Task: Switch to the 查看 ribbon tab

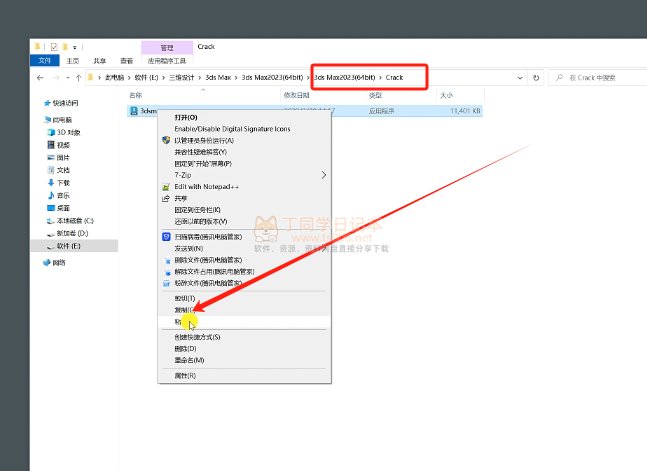Action: pyautogui.click(x=126, y=61)
